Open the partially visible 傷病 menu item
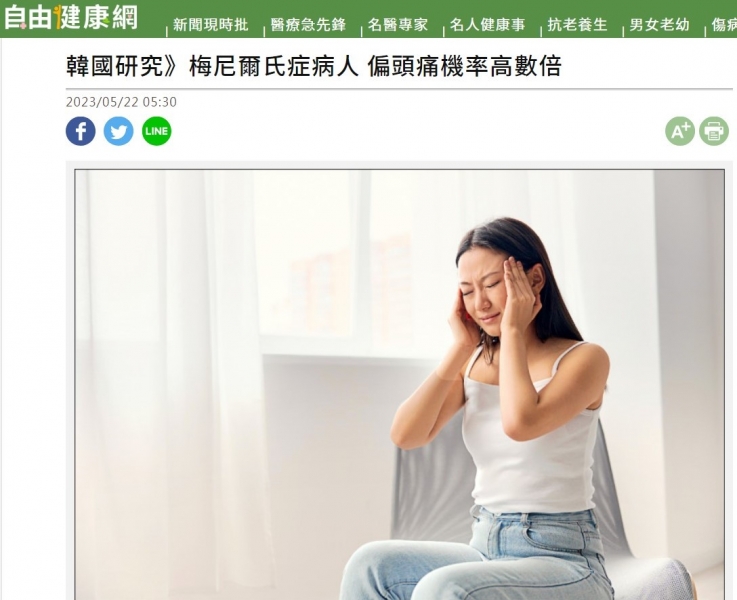The height and width of the screenshot is (600, 737). click(x=724, y=25)
